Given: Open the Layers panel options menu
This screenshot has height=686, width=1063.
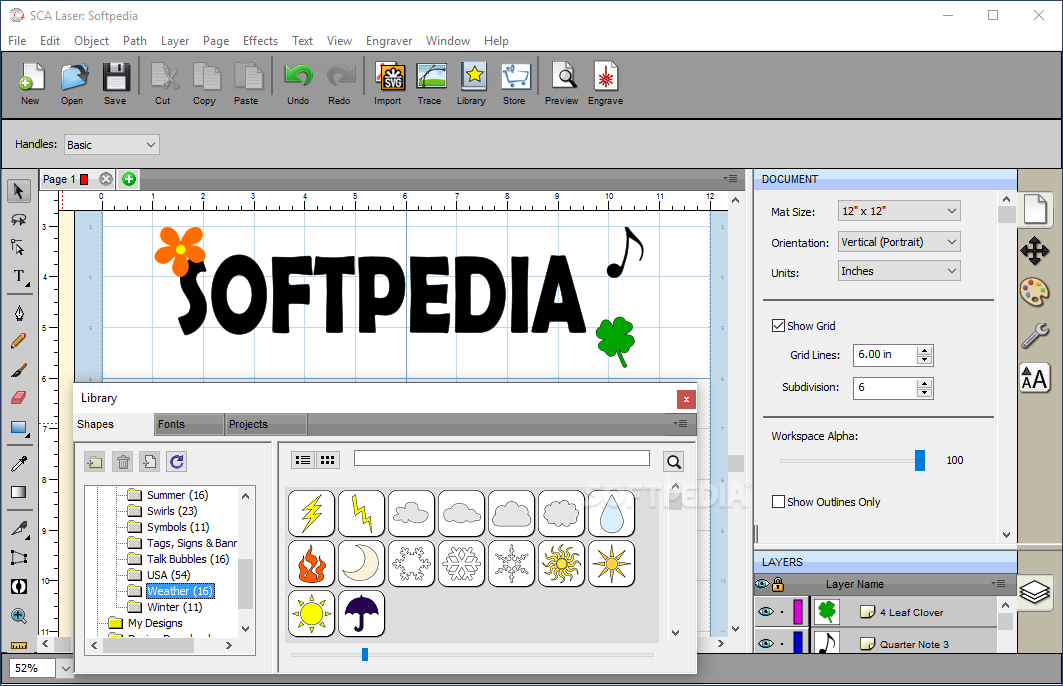Looking at the screenshot, I should 999,584.
